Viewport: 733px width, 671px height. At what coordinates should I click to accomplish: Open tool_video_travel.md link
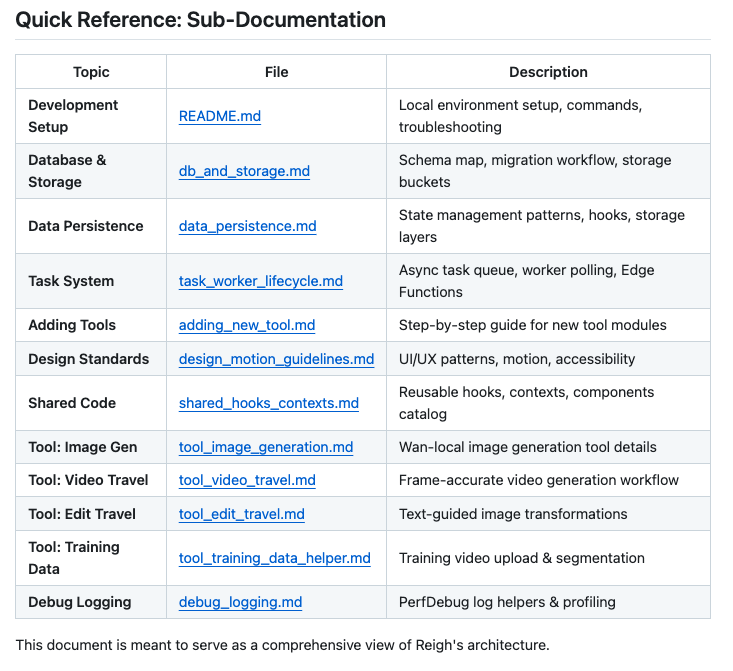click(x=247, y=480)
